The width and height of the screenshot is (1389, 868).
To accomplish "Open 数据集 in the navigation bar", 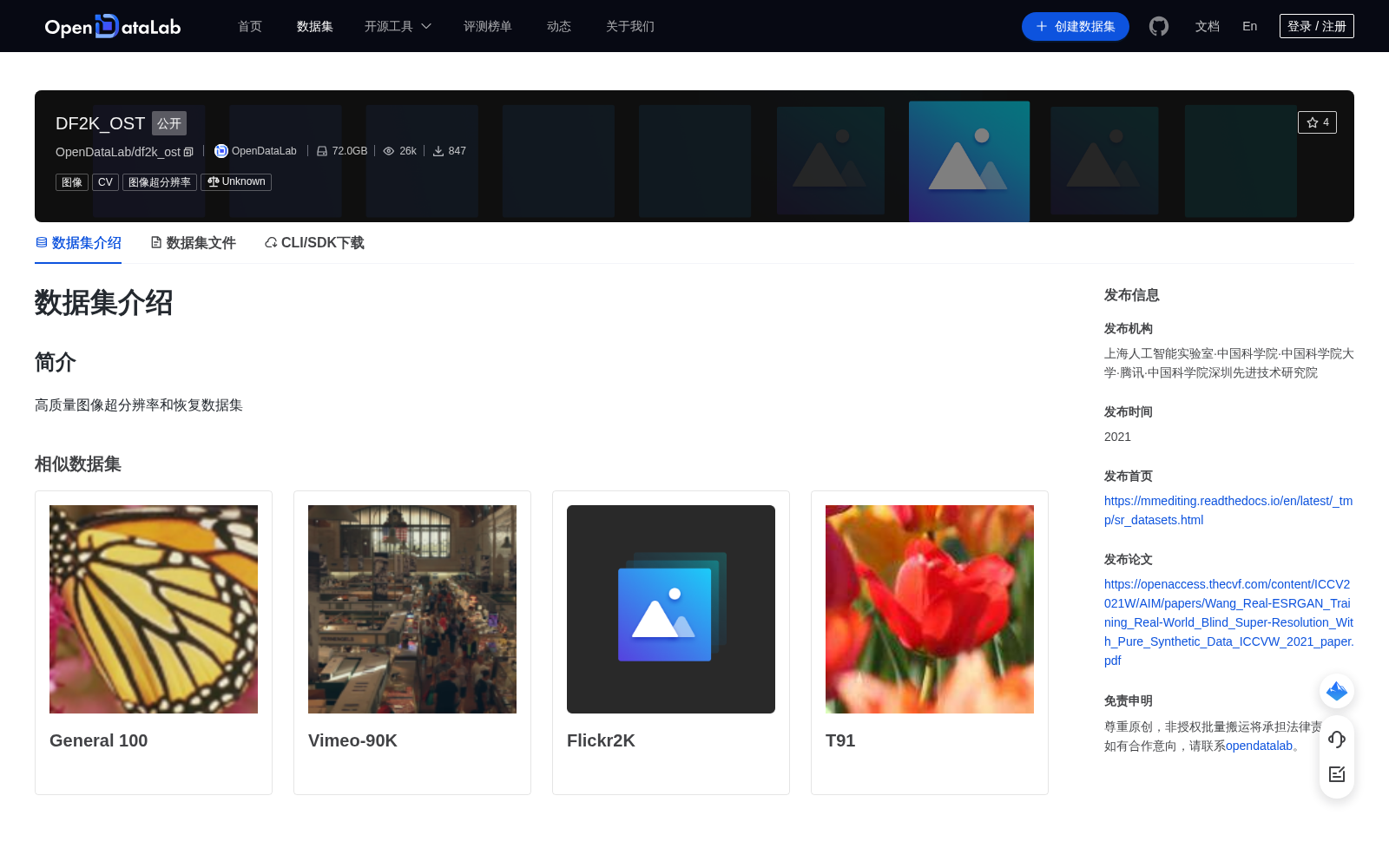I will coord(315,26).
